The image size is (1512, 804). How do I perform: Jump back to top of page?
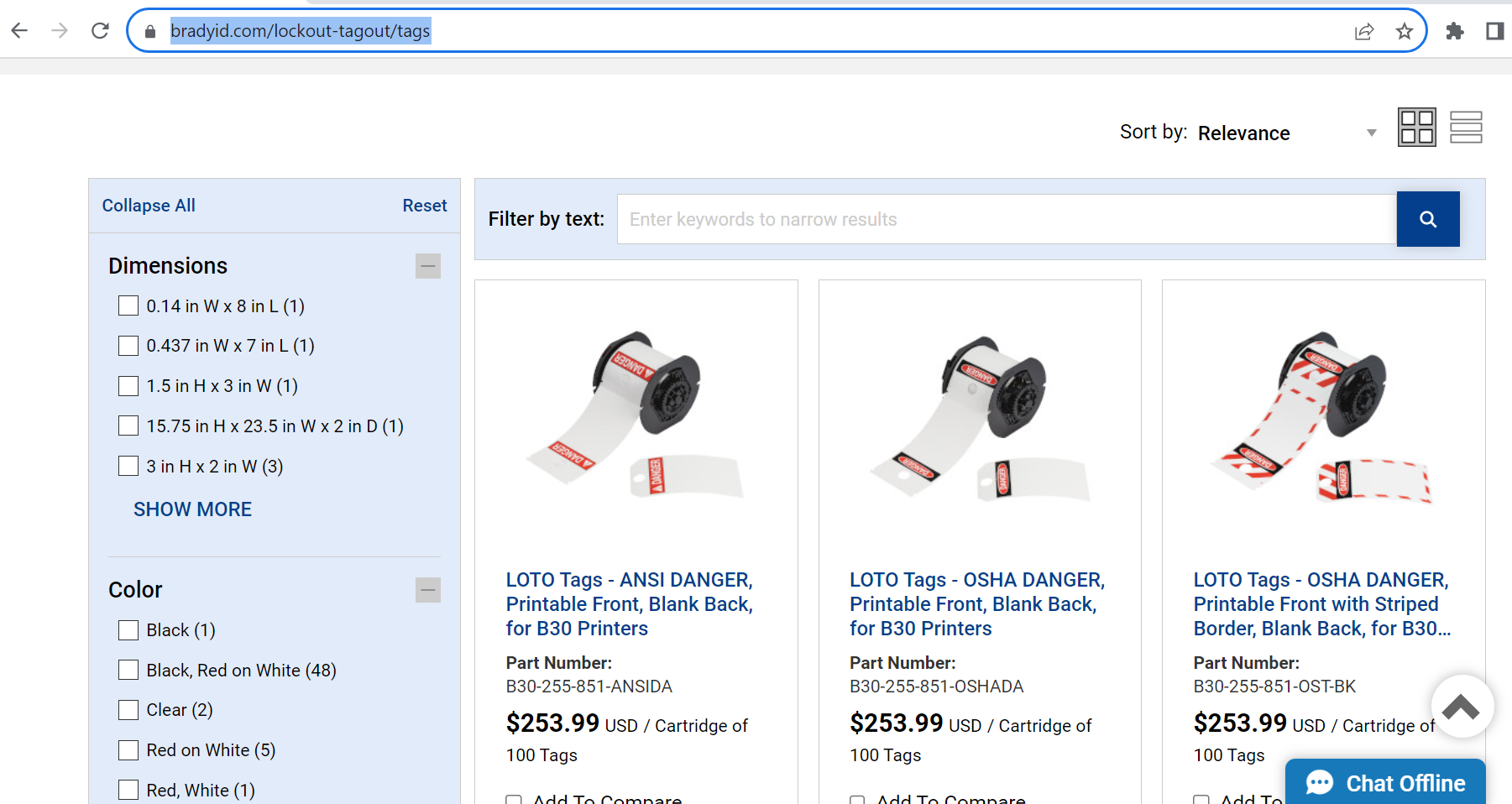point(1462,707)
